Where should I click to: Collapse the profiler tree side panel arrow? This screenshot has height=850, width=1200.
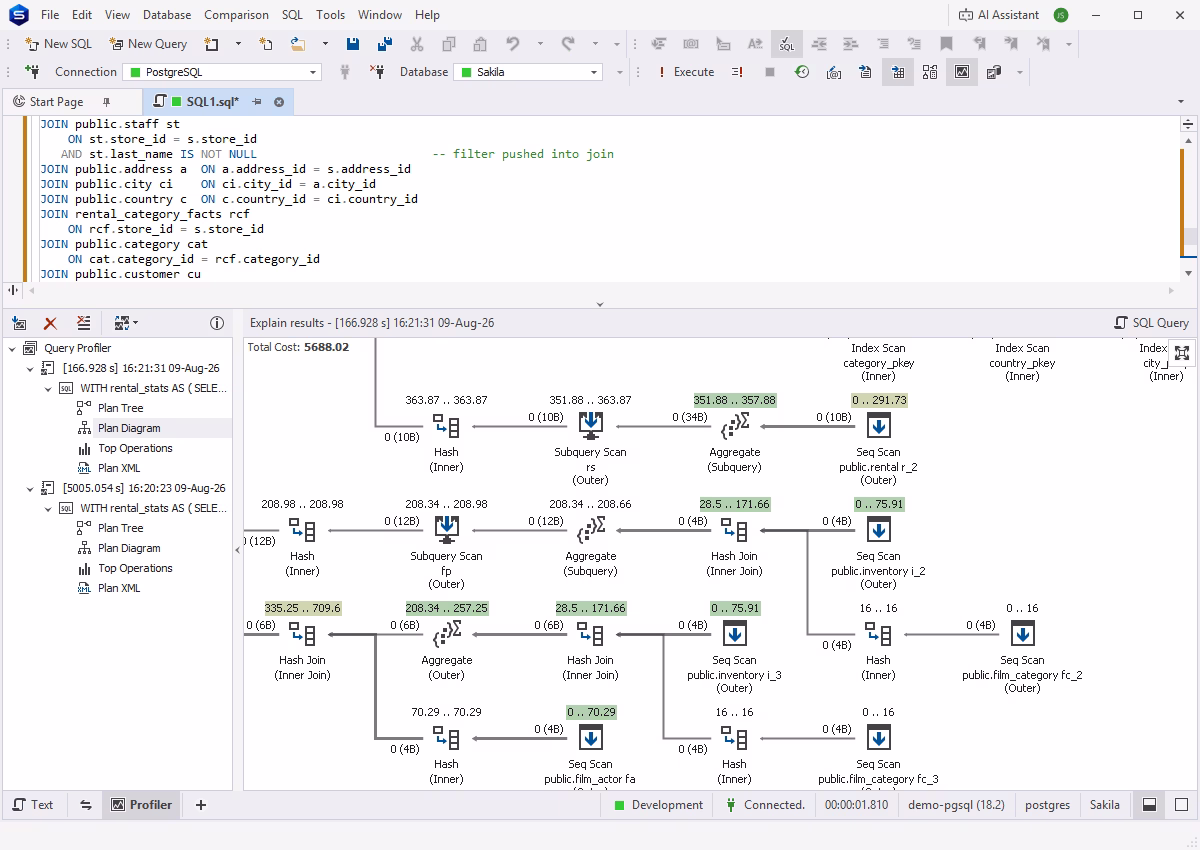pos(238,550)
